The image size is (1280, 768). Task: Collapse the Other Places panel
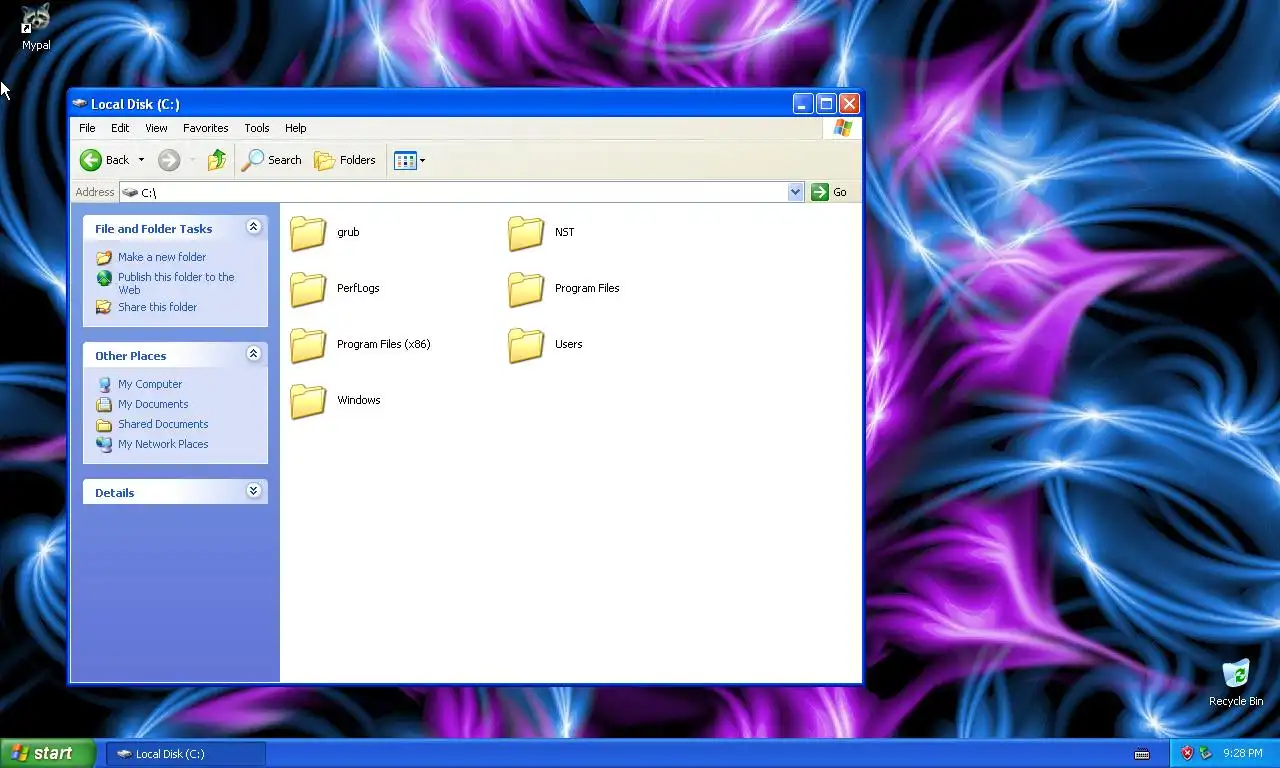coord(253,354)
